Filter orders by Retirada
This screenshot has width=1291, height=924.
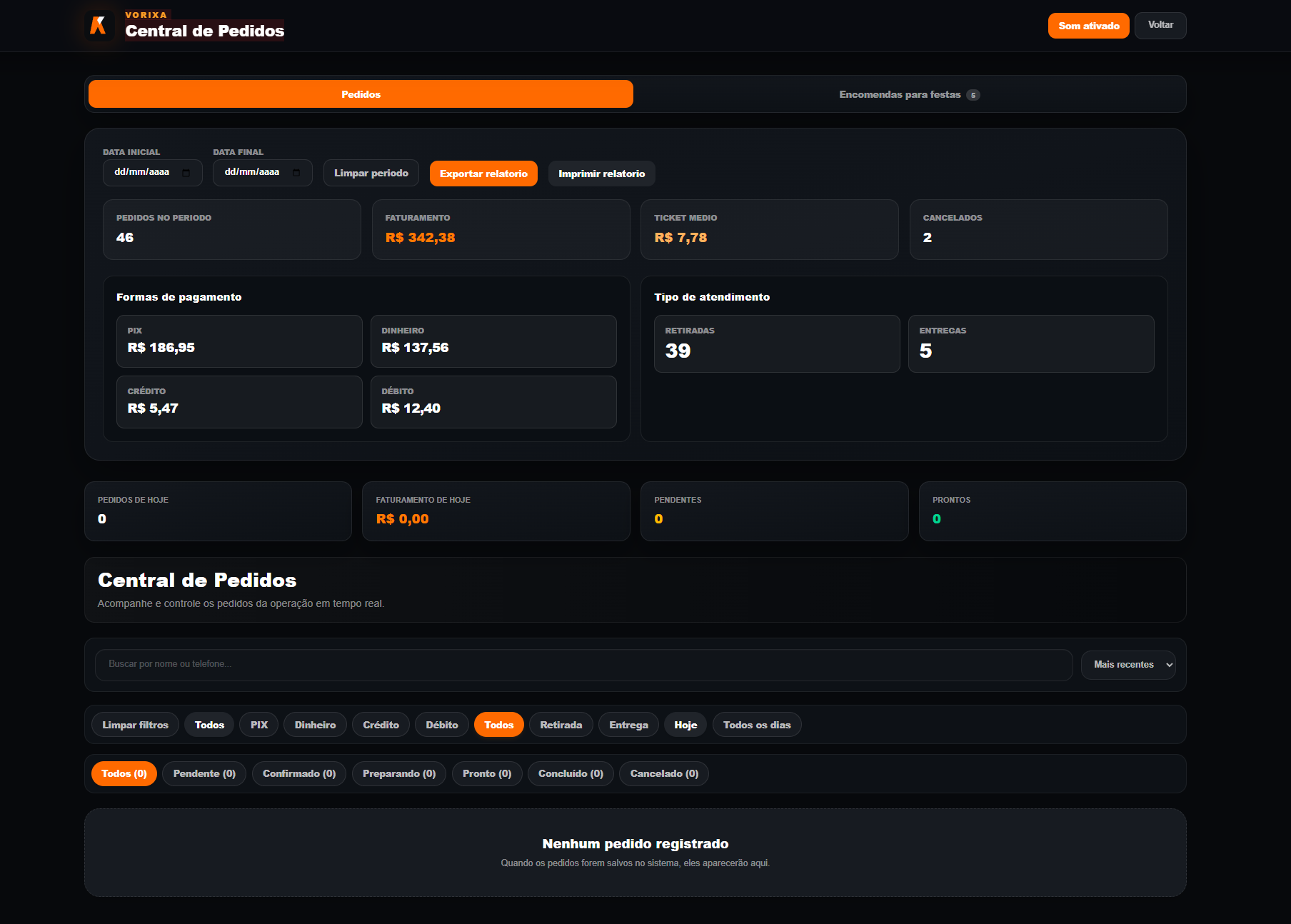click(561, 725)
